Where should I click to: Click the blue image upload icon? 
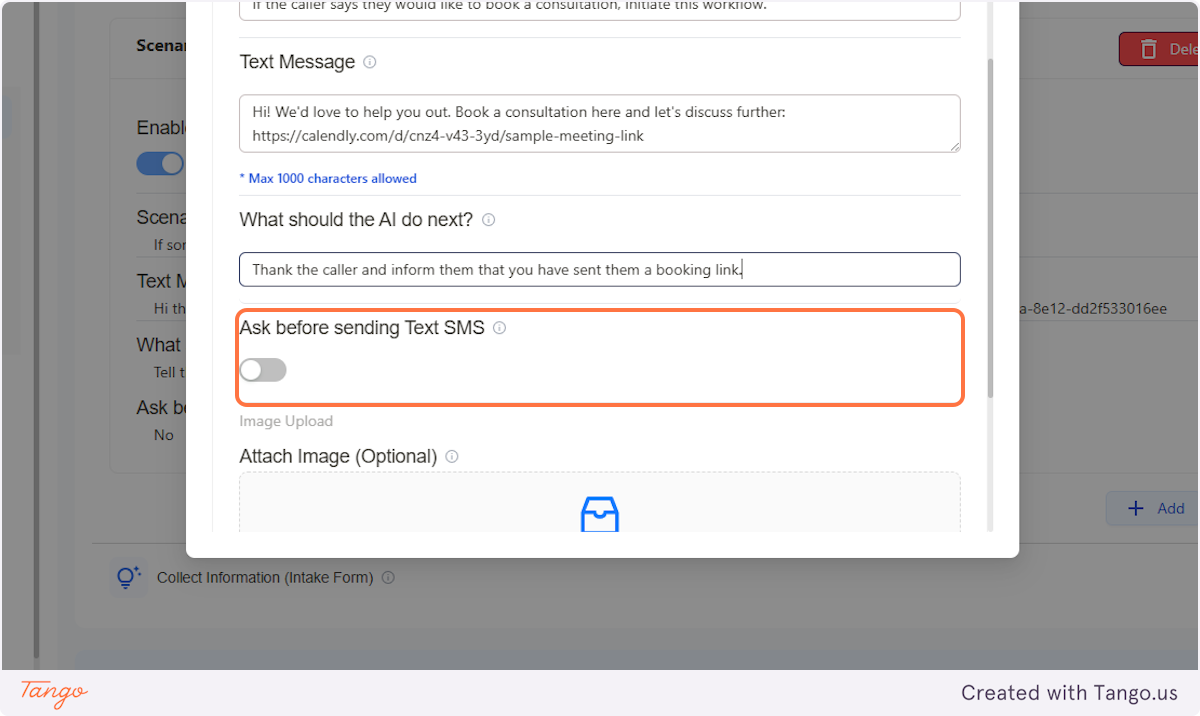tap(599, 514)
